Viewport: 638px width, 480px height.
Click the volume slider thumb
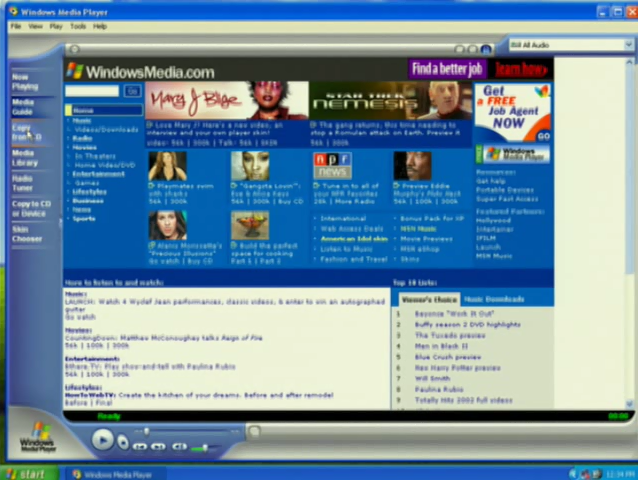point(205,448)
